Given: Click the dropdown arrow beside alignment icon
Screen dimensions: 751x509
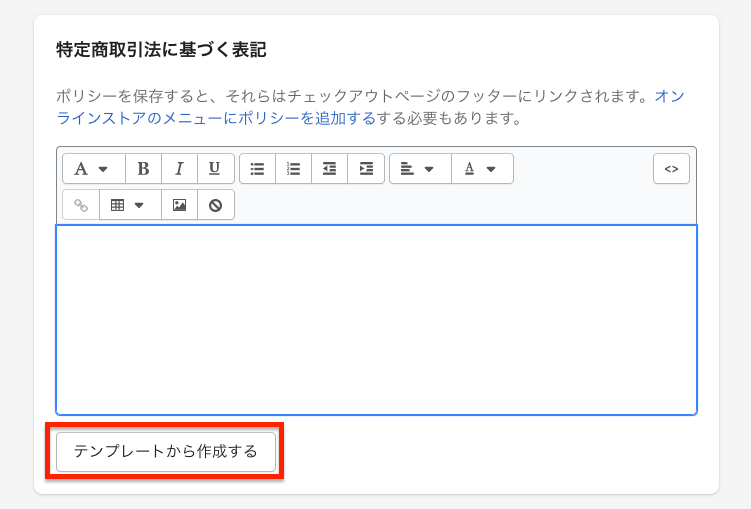Looking at the screenshot, I should (x=429, y=169).
